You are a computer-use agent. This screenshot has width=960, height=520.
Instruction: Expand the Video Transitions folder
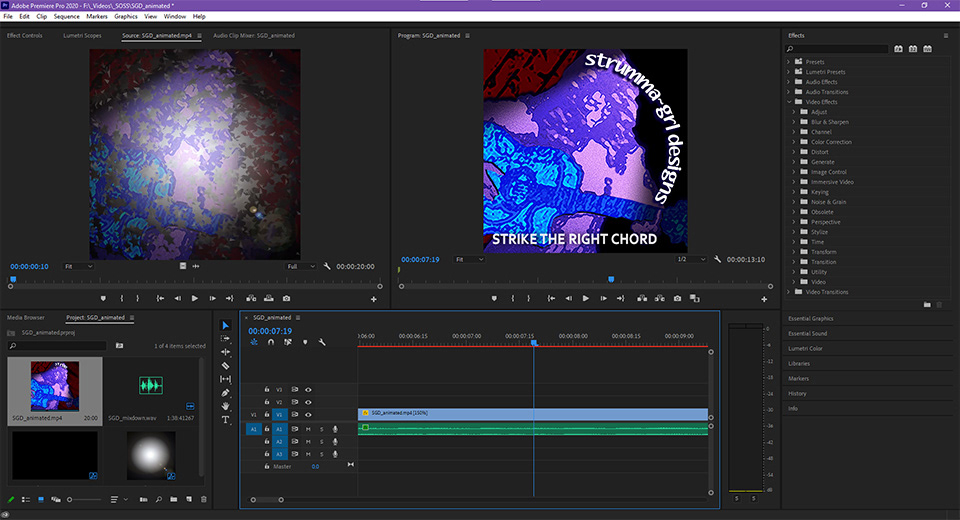coord(789,292)
